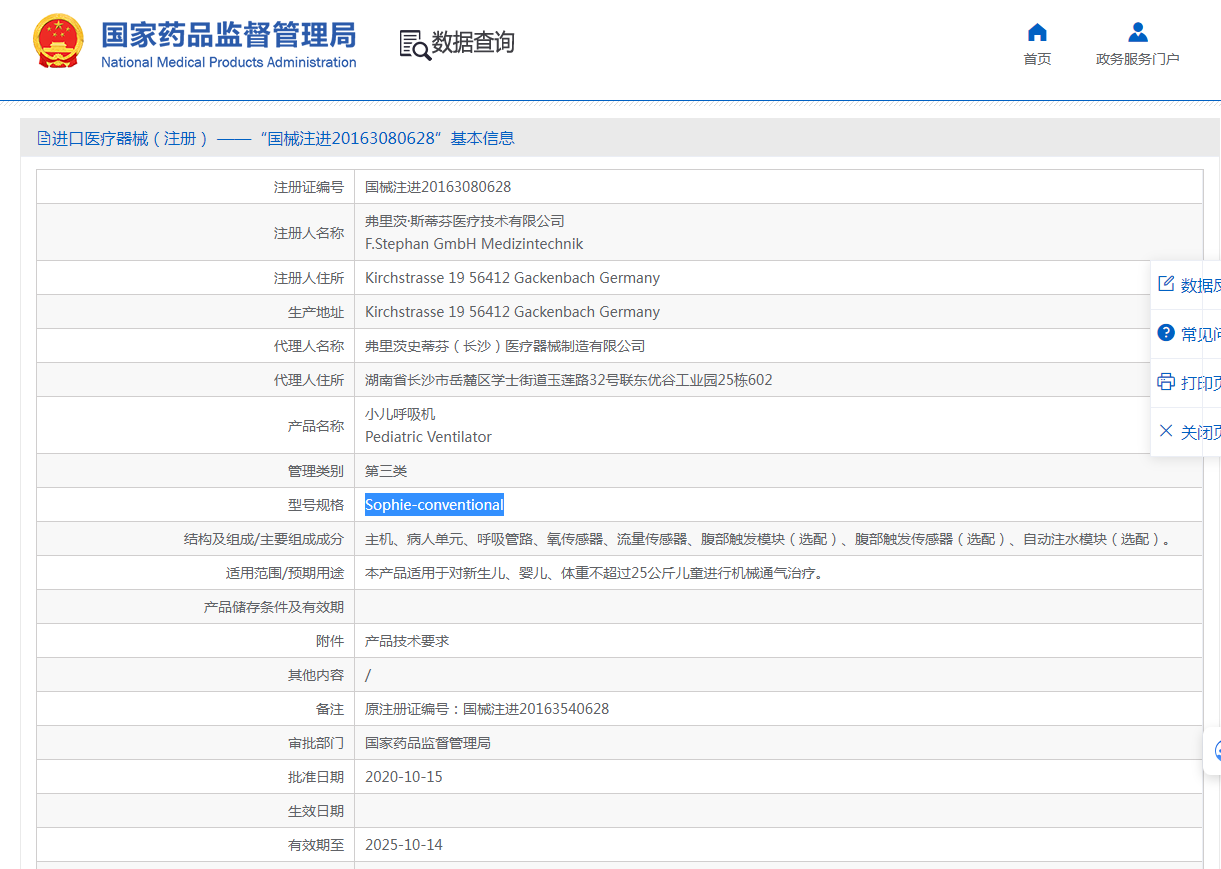Viewport: 1221px width, 869px height.
Task: Click the 审批部门 row label
Action: pyautogui.click(x=316, y=743)
